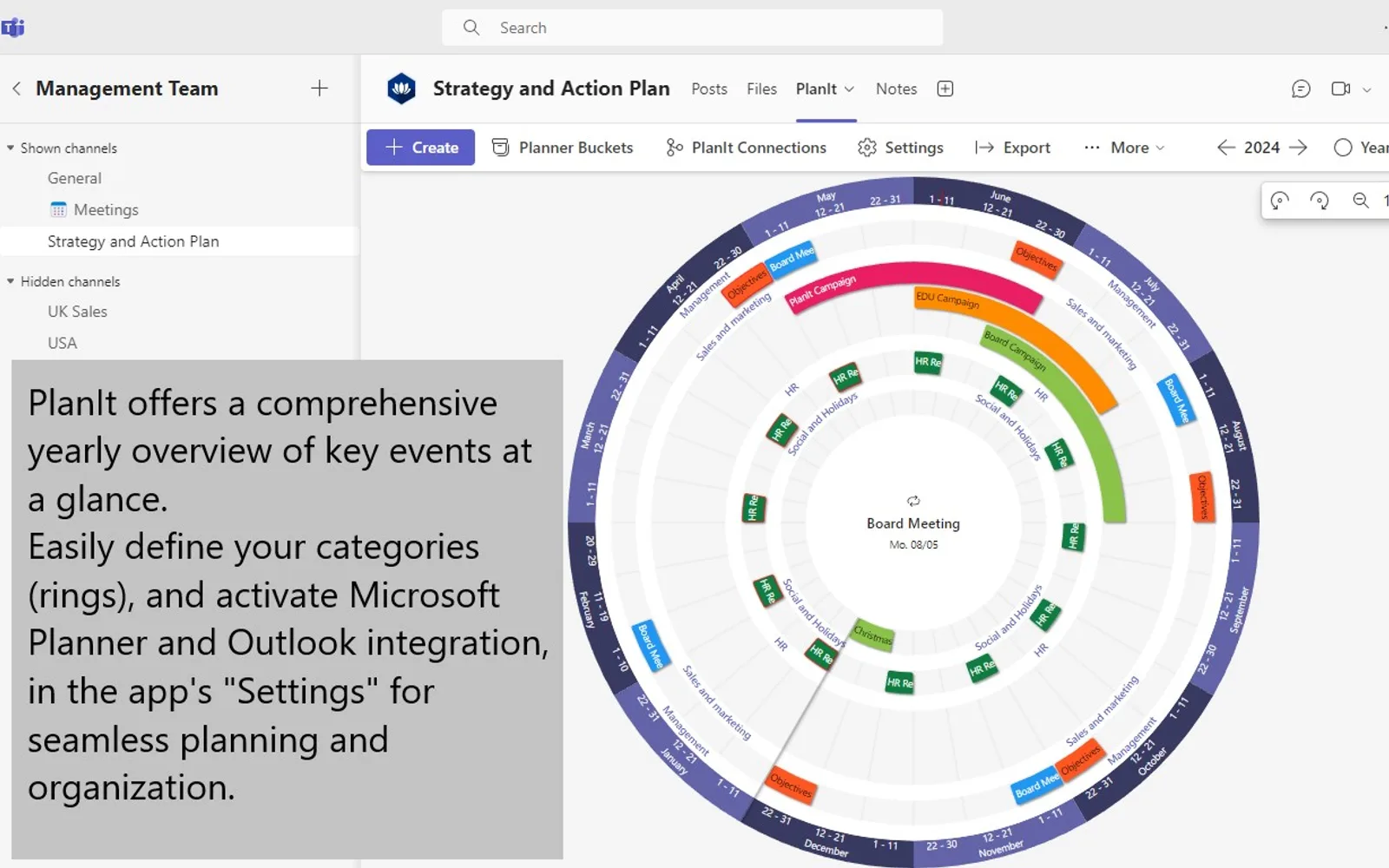Rotate the wheel clockwise

pos(1320,201)
